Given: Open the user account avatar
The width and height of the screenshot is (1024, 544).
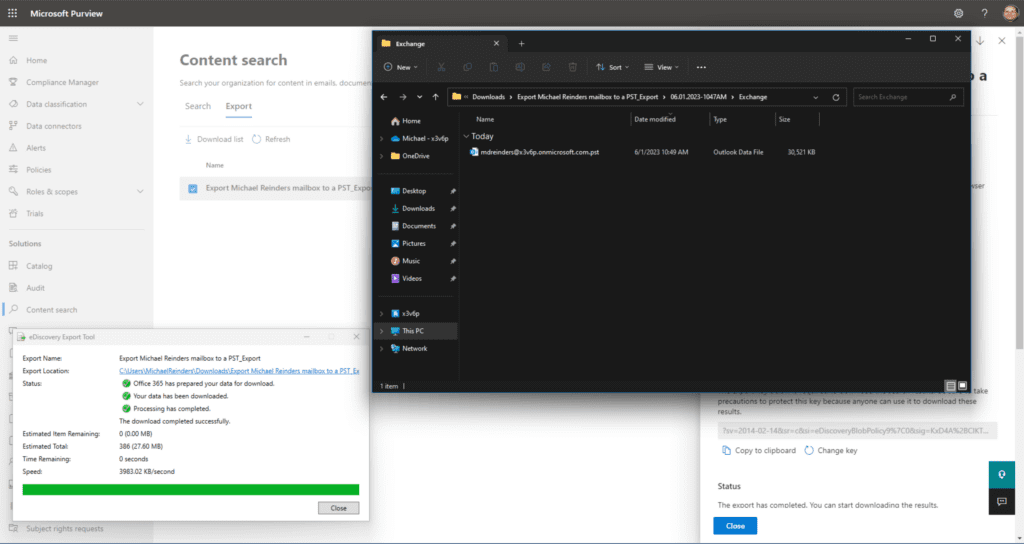Looking at the screenshot, I should tap(1010, 13).
